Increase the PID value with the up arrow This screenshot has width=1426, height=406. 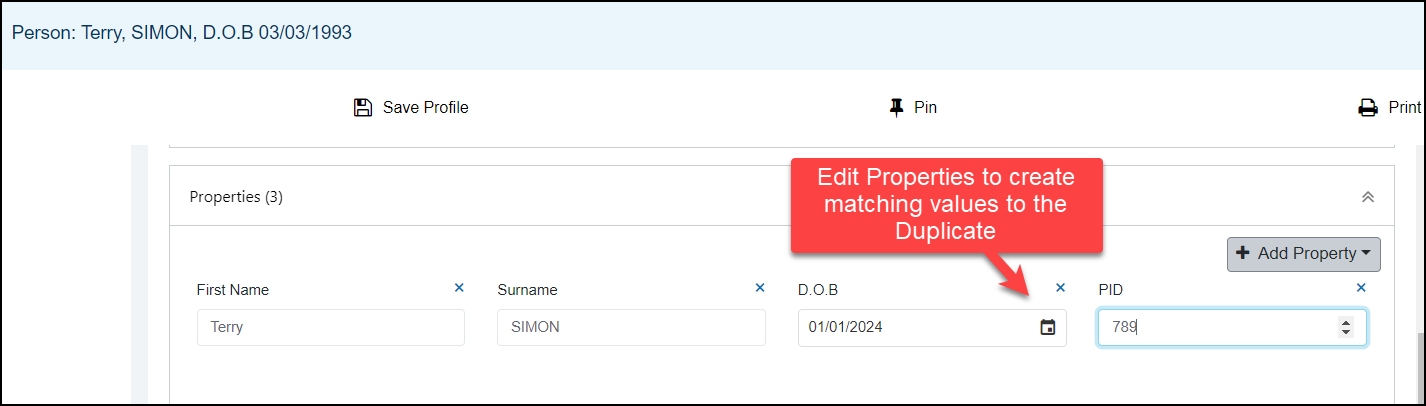(x=1346, y=322)
